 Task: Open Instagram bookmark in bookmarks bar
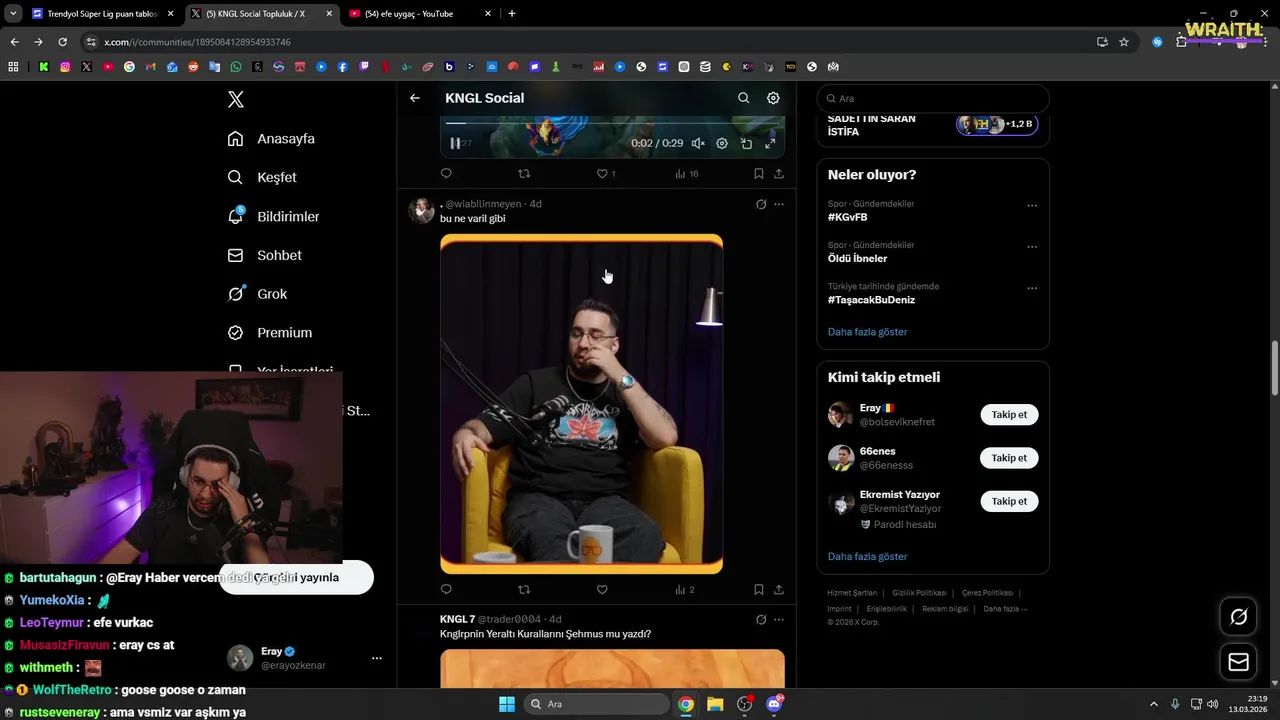point(65,67)
